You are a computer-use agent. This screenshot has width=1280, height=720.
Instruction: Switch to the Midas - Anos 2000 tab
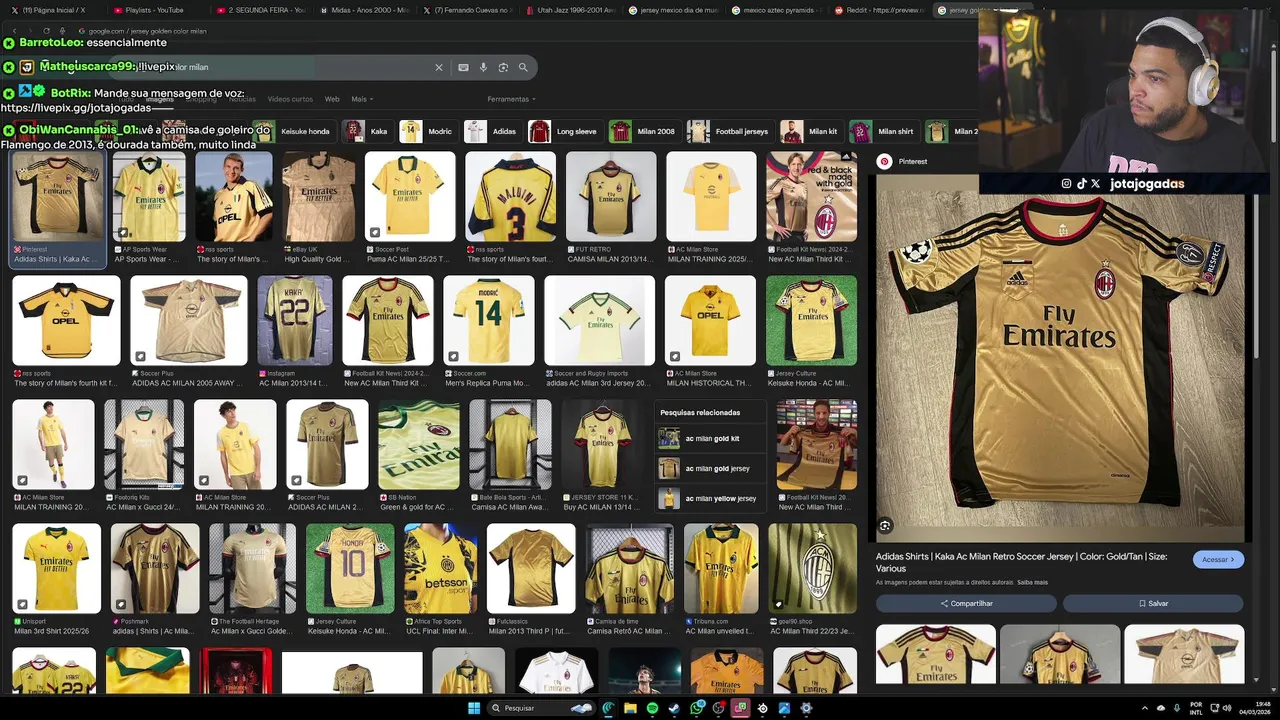click(364, 10)
